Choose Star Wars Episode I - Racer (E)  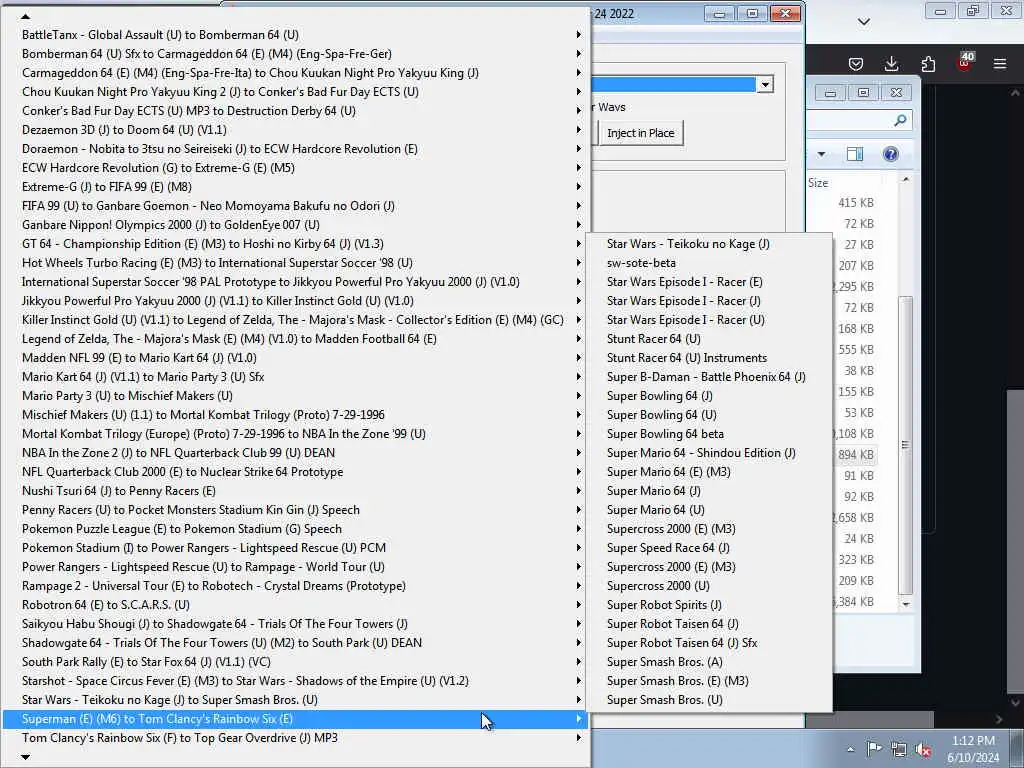point(709,281)
